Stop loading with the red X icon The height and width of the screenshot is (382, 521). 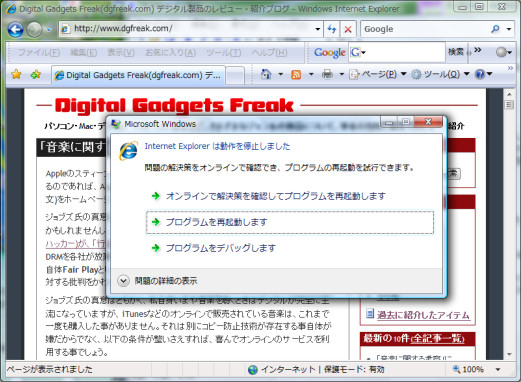pyautogui.click(x=348, y=29)
